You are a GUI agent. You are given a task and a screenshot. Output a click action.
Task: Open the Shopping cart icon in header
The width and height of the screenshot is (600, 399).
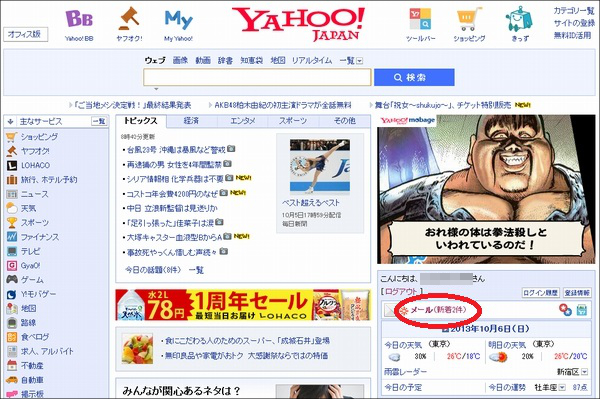(x=469, y=20)
